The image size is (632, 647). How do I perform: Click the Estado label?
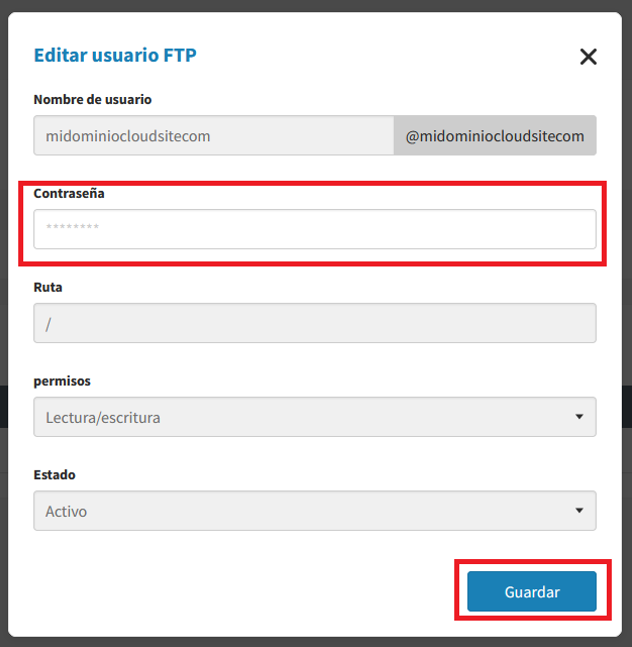tap(54, 475)
